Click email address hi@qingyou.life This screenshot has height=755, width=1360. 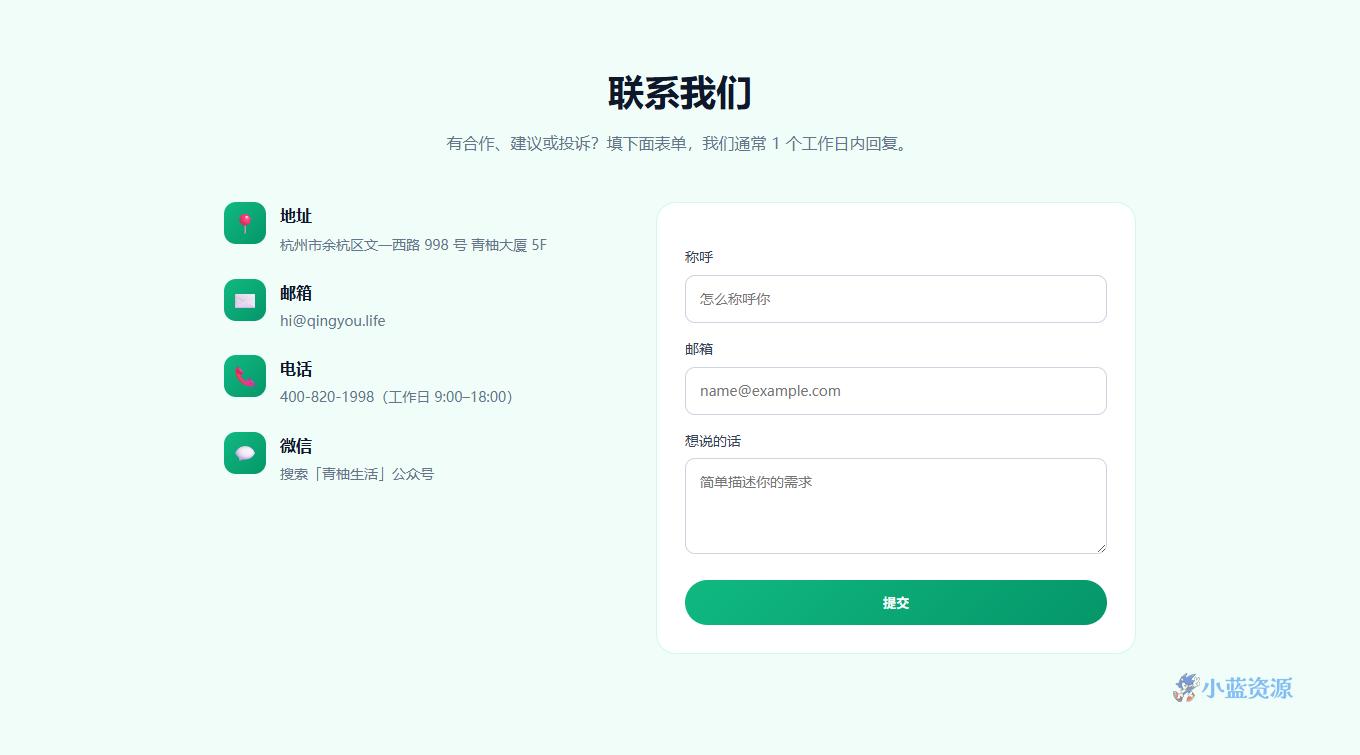[x=333, y=321]
